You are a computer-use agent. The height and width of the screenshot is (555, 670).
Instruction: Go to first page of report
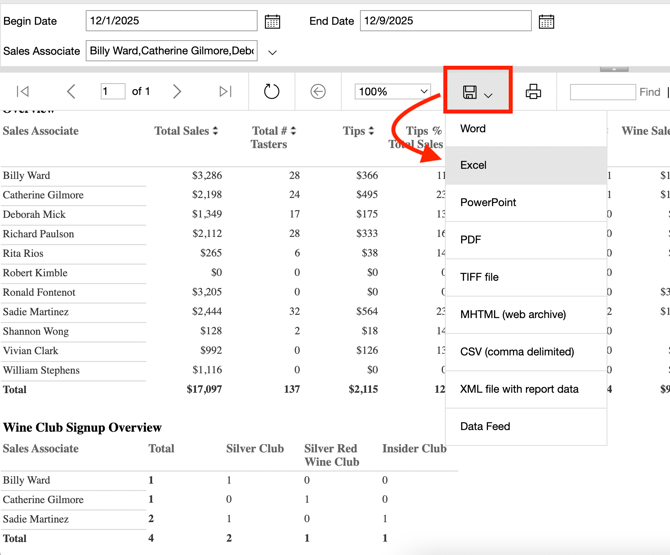23,92
